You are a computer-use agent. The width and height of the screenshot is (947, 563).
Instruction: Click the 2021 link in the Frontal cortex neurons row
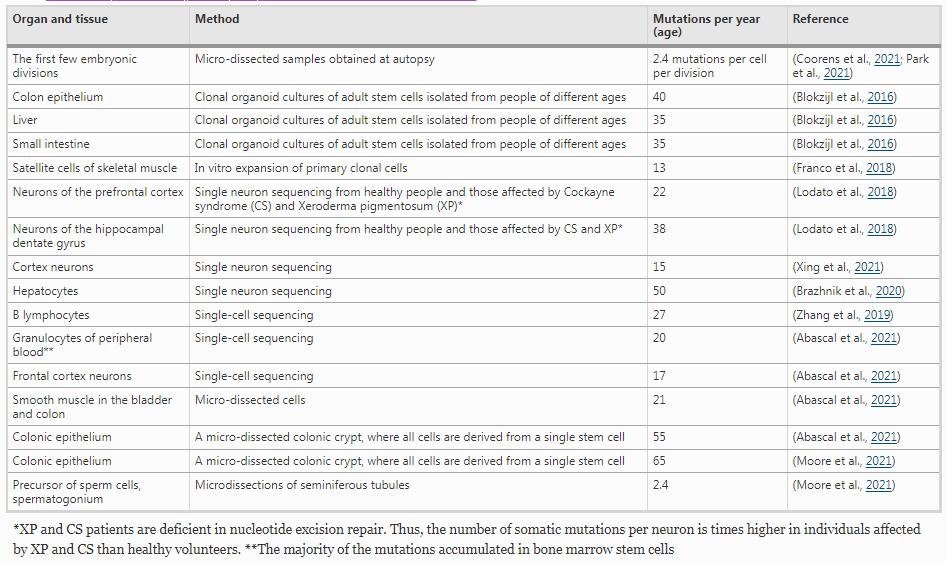click(884, 376)
